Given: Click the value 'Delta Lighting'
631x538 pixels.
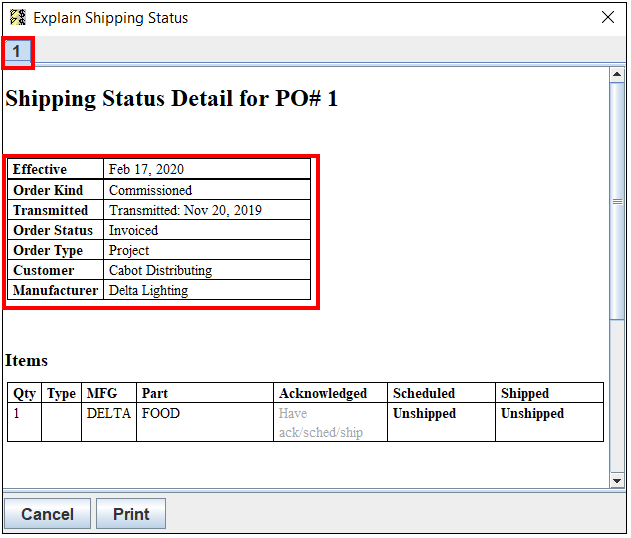Looking at the screenshot, I should click(x=148, y=291).
